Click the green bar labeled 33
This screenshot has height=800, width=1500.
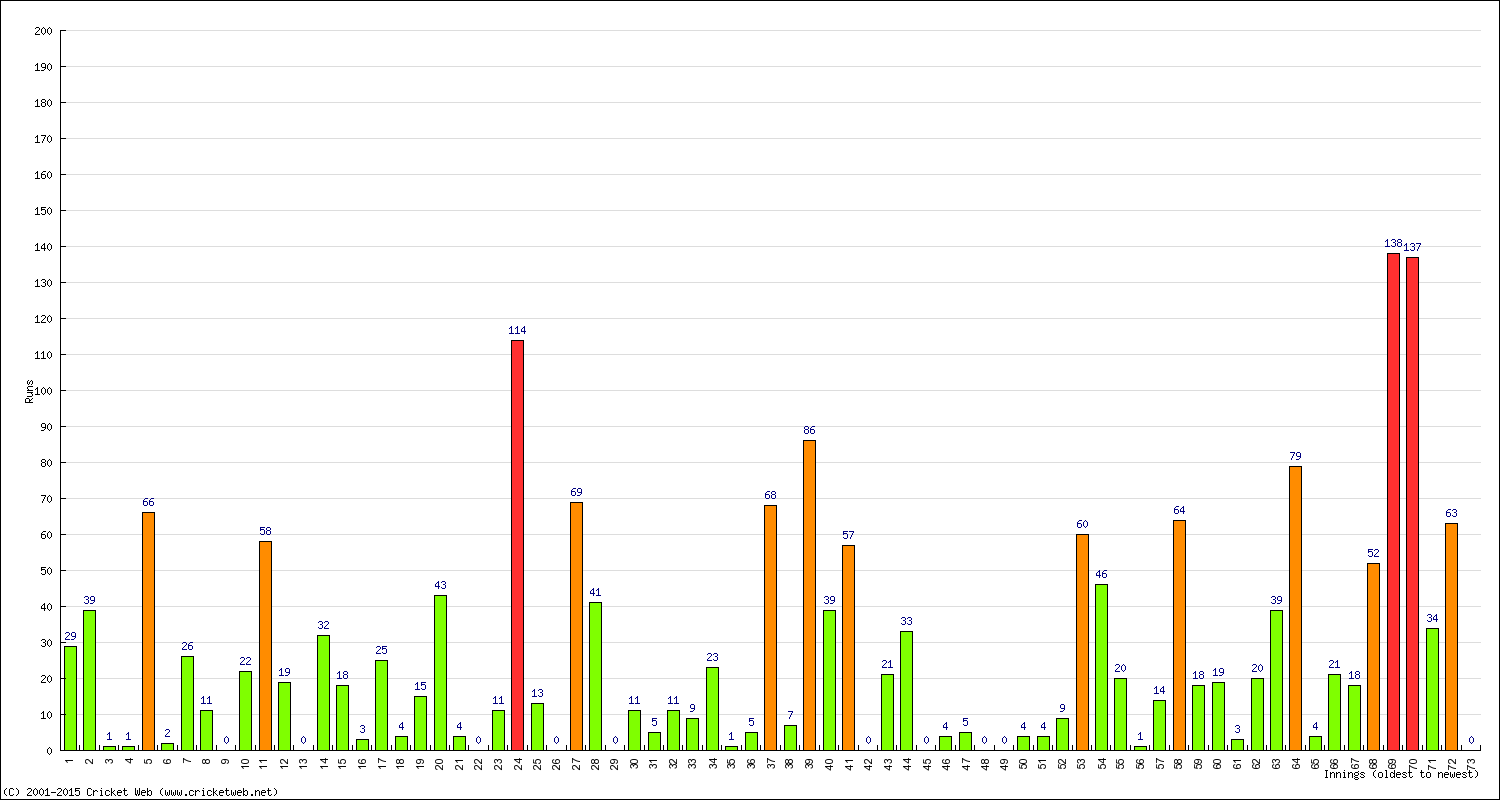point(906,690)
